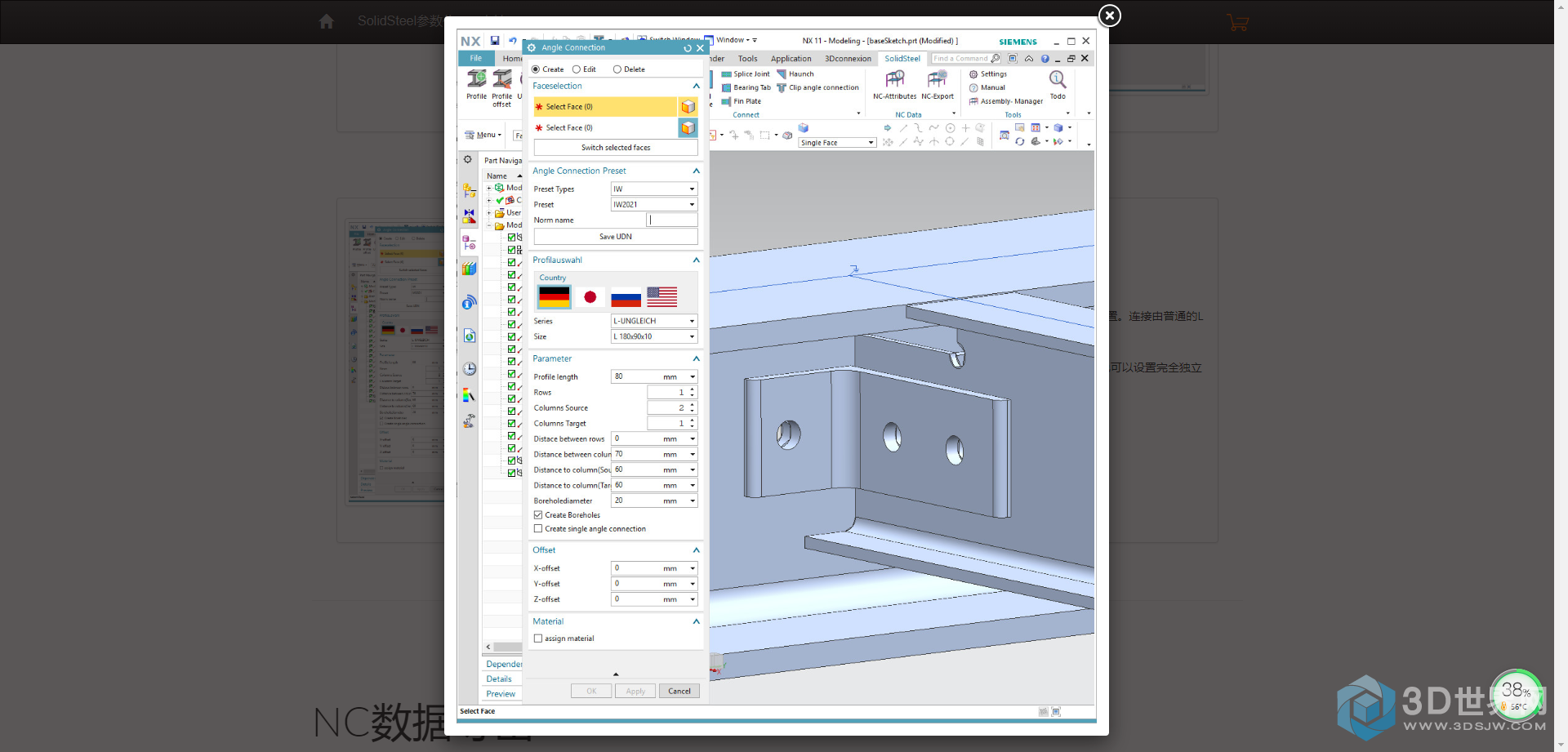Open the Single Face selection filter dropdown
This screenshot has width=1568, height=752.
[x=838, y=143]
